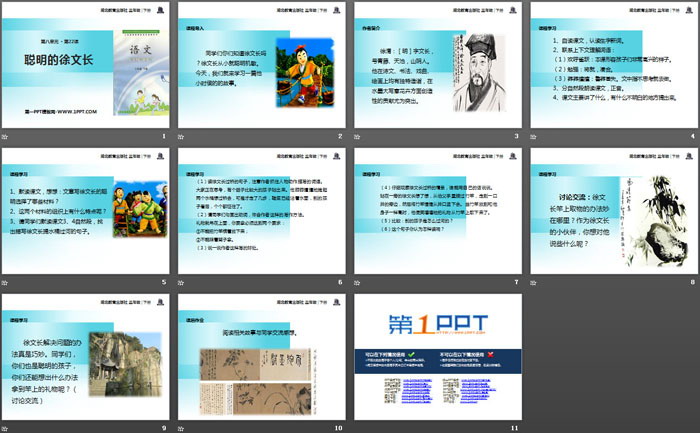Select slide 2 with the cartoon boy
Image resolution: width=700 pixels, height=433 pixels.
(262, 64)
